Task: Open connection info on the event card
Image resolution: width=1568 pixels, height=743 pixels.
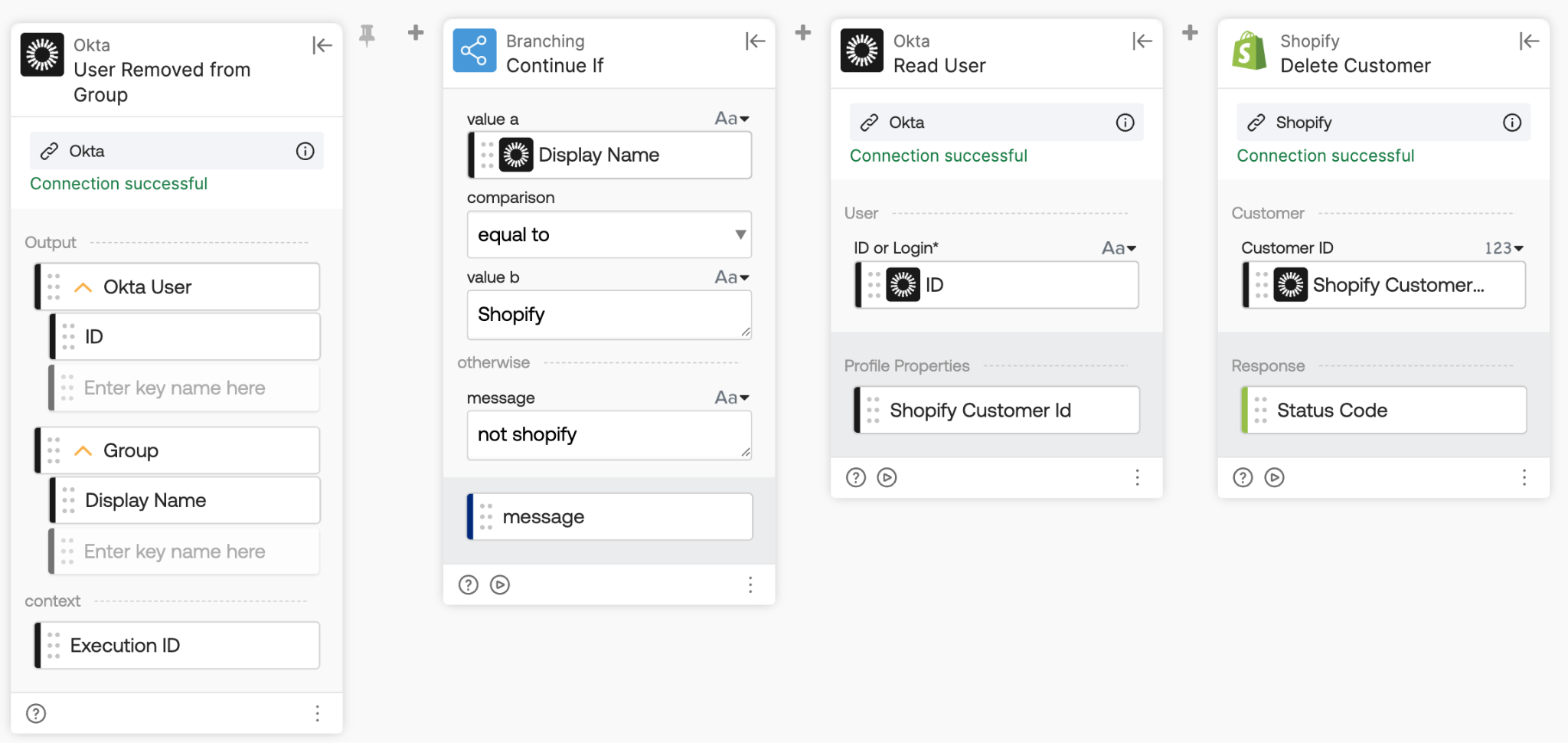Action: tap(305, 151)
